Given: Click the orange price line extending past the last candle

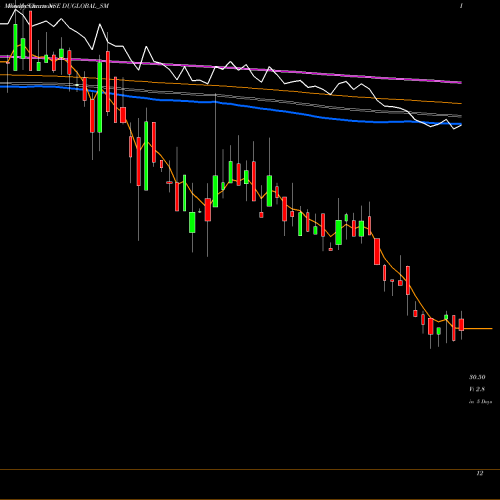Looking at the screenshot, I should pyautogui.click(x=478, y=329).
